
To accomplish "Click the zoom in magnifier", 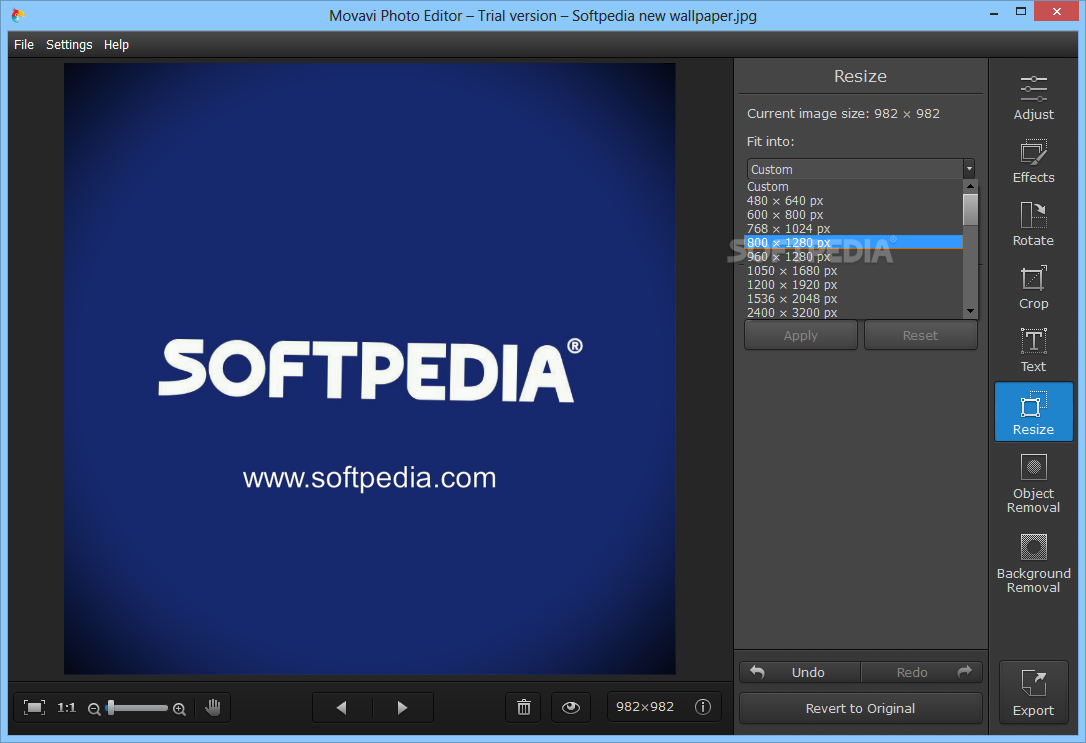I will pos(179,708).
